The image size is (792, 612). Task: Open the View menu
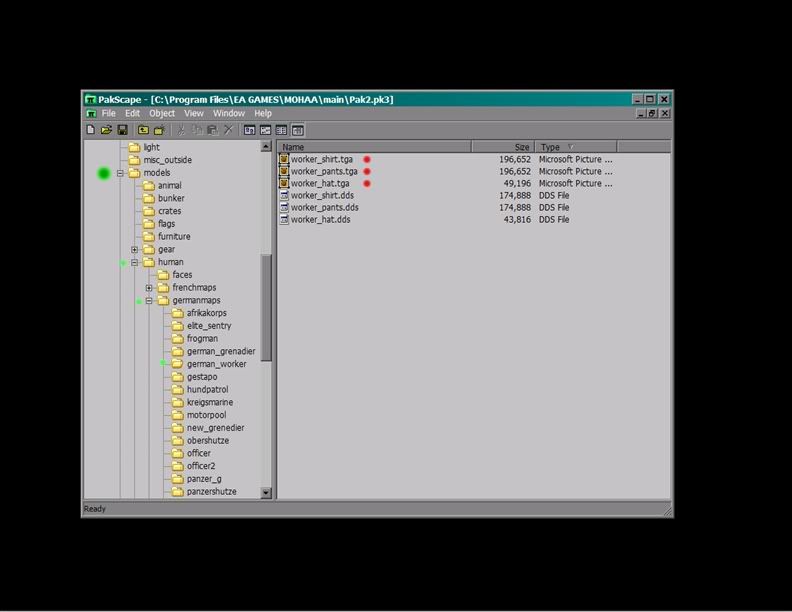pyautogui.click(x=193, y=114)
